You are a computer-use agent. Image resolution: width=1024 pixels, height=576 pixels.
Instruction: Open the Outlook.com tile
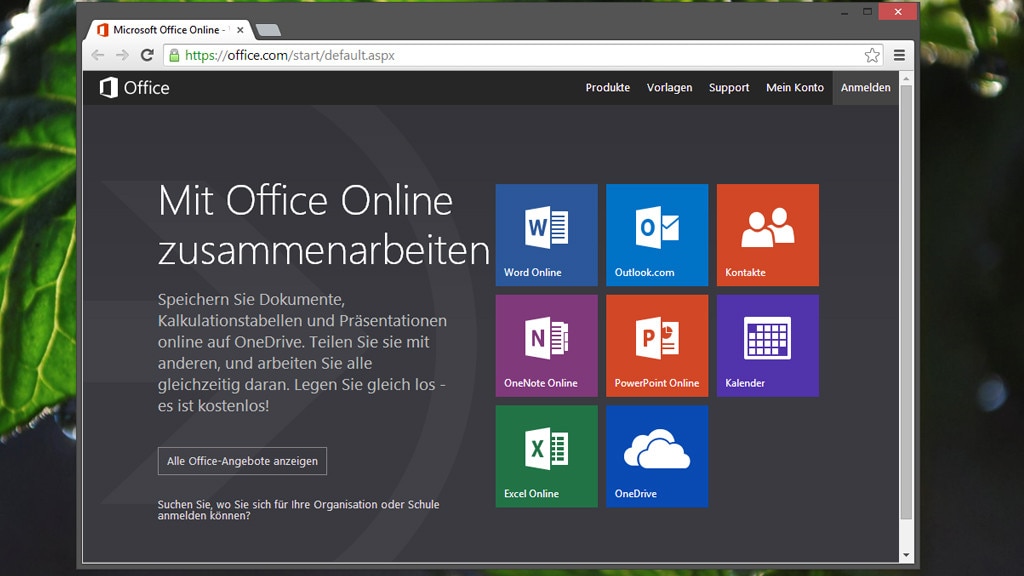657,235
